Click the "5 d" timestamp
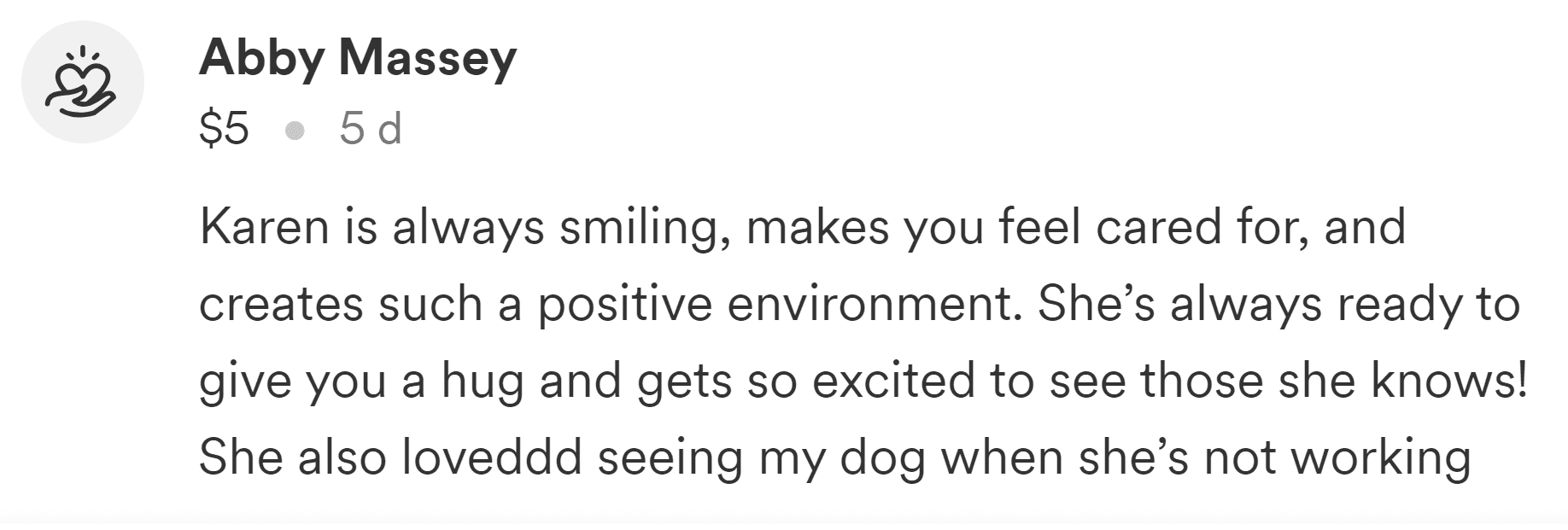Viewport: 1568px width, 530px height. 370,130
